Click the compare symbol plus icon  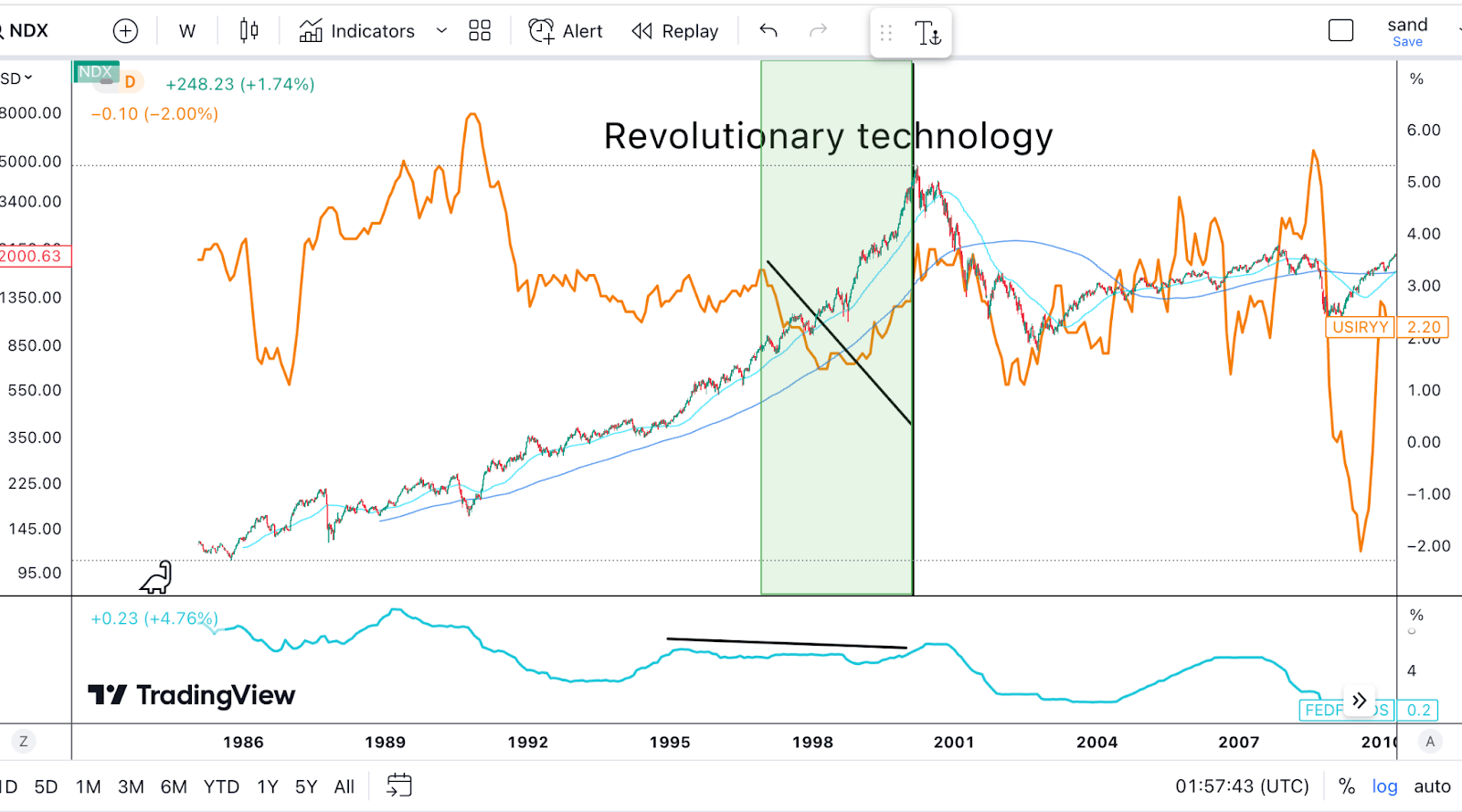point(125,30)
